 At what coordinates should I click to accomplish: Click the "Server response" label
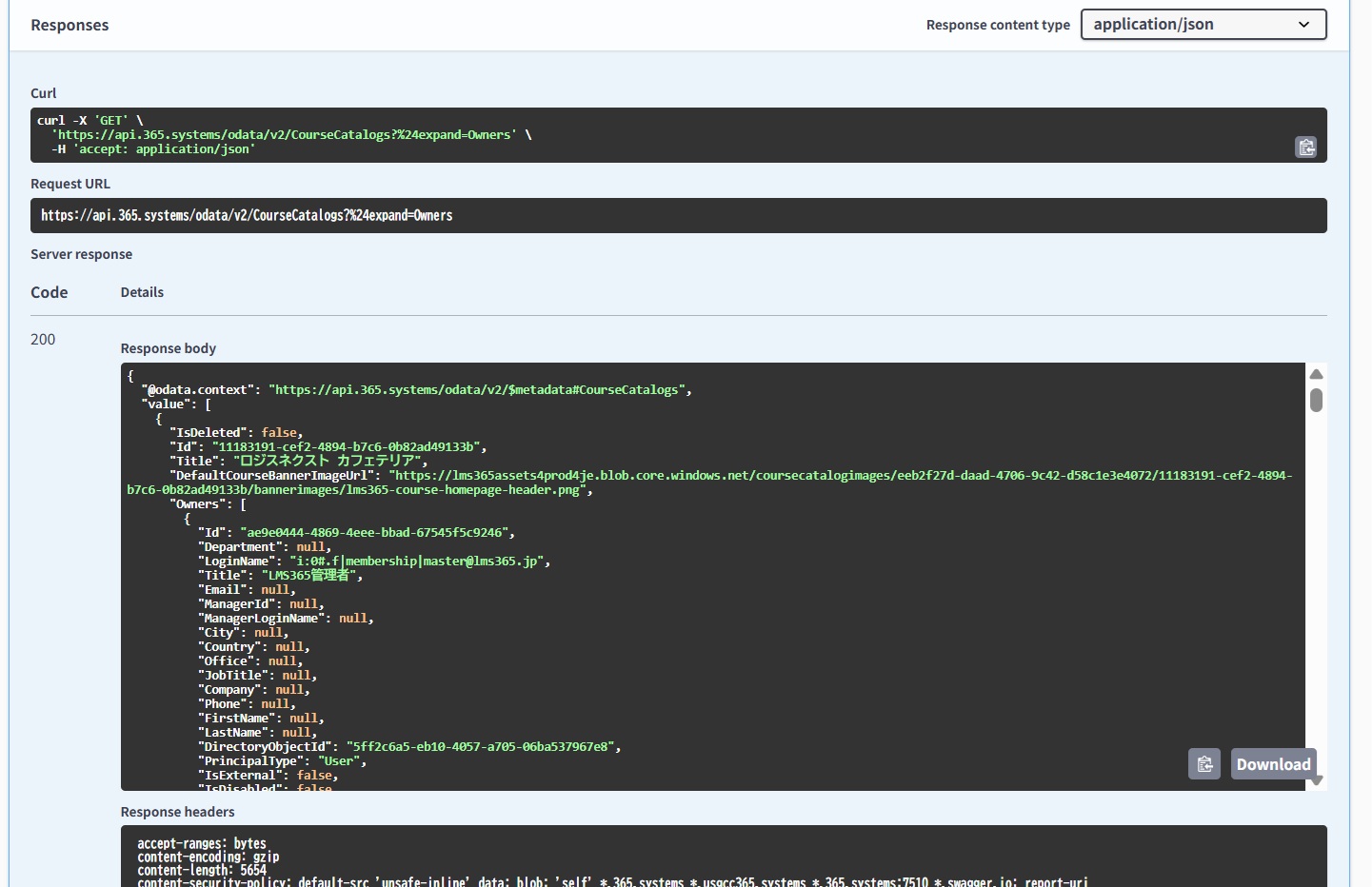(x=81, y=254)
